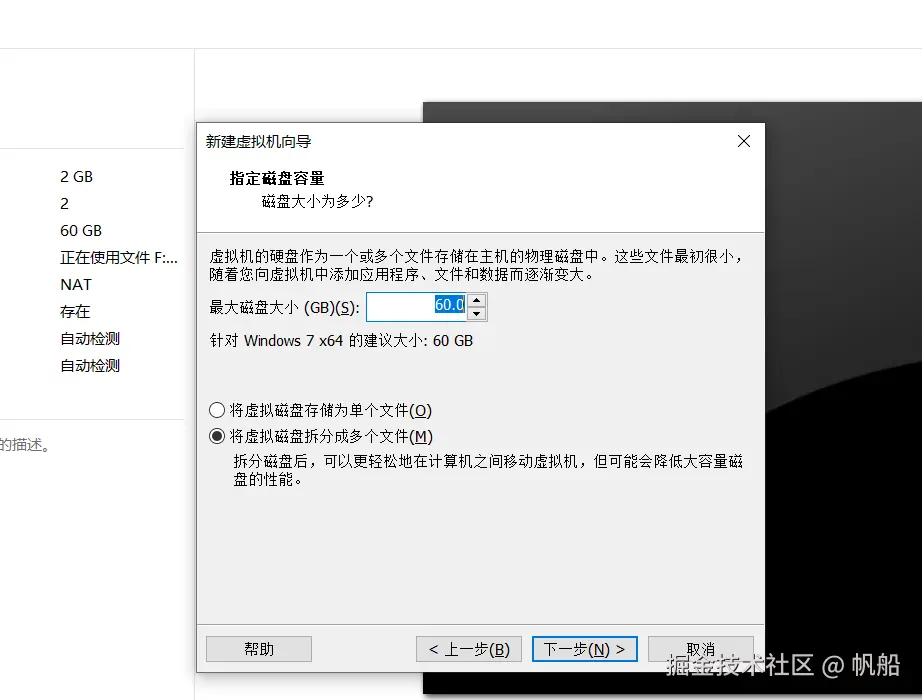Click the 帮助 button
The height and width of the screenshot is (700, 922).
(x=259, y=649)
